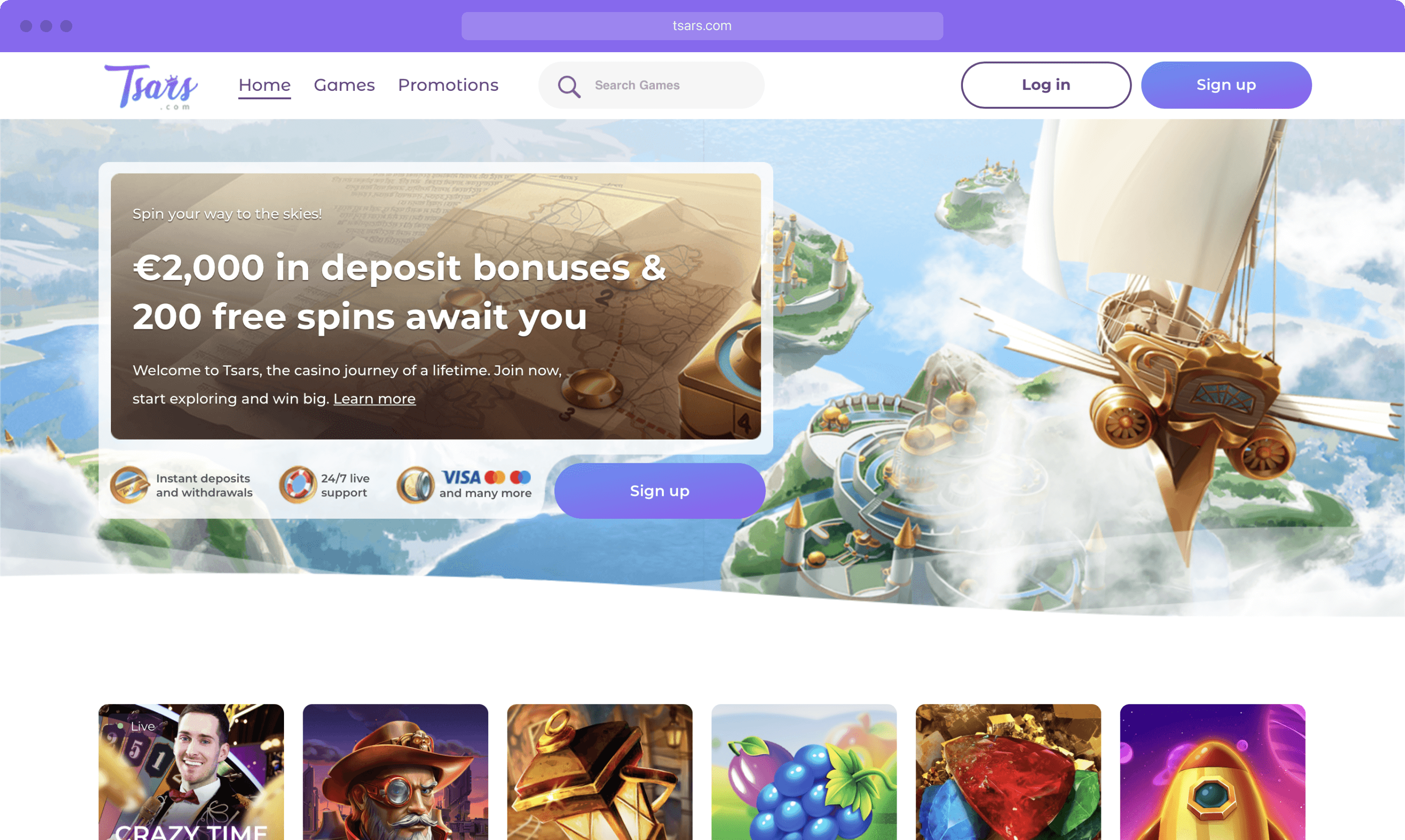Click the payment methods coin icon

pyautogui.click(x=415, y=485)
